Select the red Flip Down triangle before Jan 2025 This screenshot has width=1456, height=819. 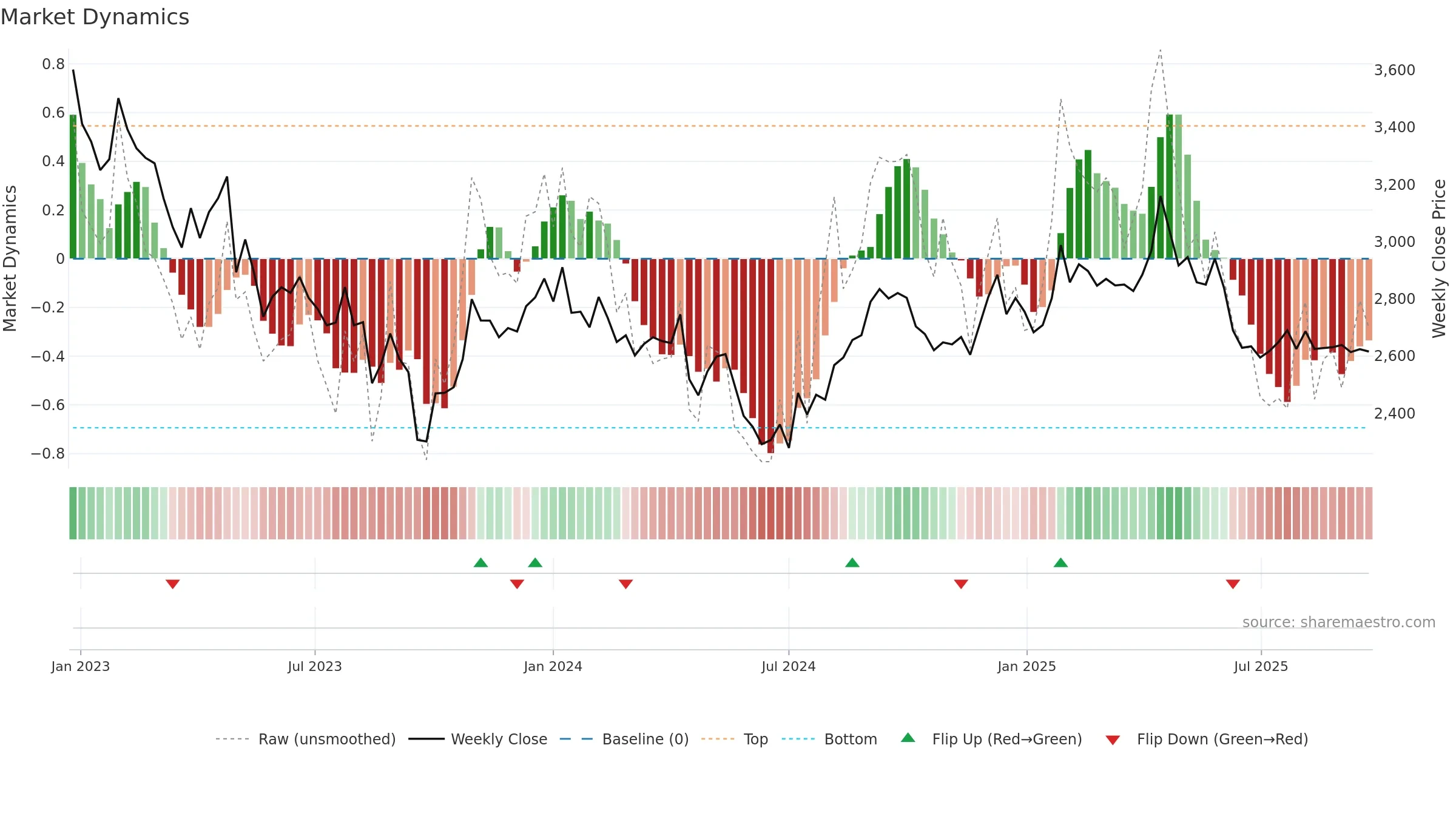click(961, 584)
